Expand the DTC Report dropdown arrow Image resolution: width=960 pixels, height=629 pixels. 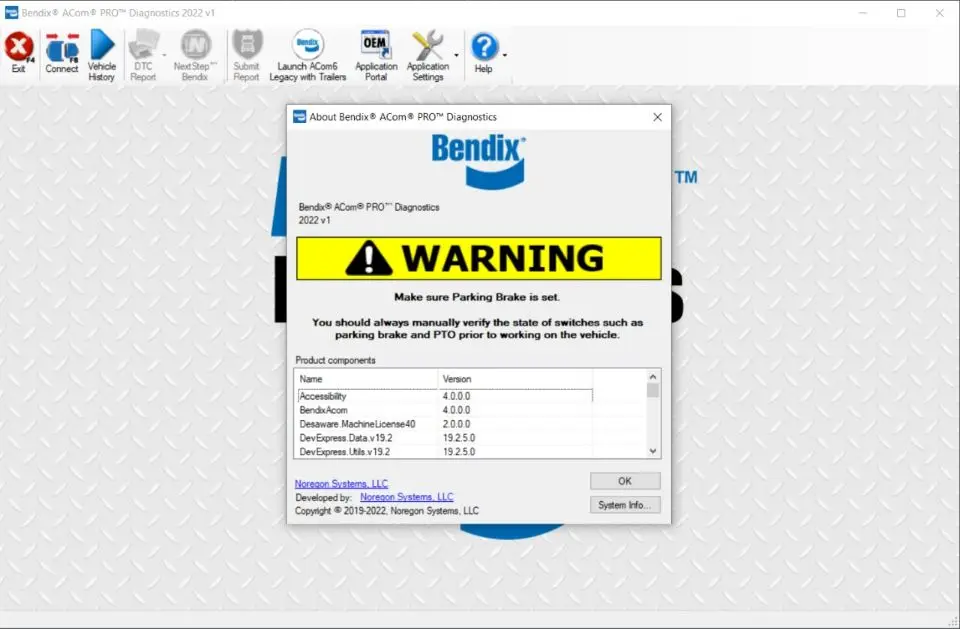[x=164, y=55]
